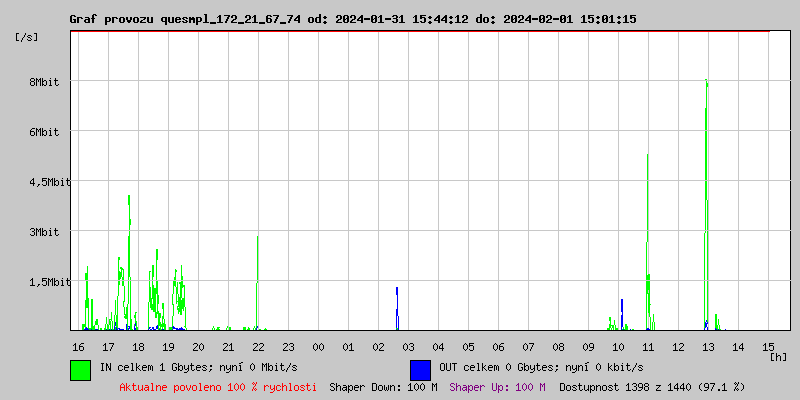Click hour 08 on the time axis
800x400 pixels.
click(558, 346)
